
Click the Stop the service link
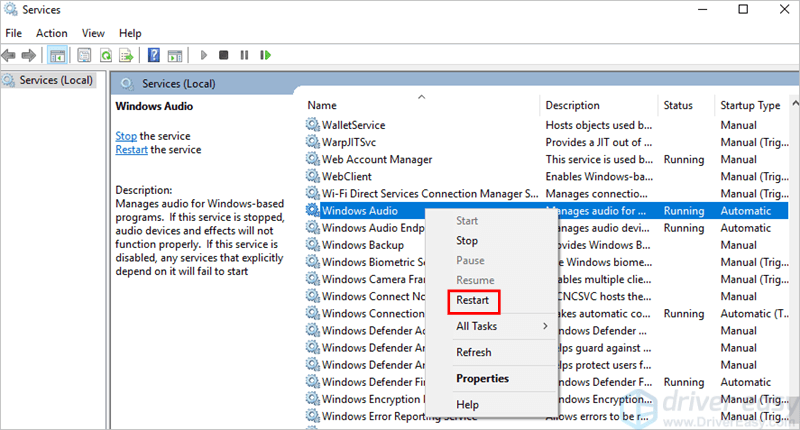(x=126, y=136)
